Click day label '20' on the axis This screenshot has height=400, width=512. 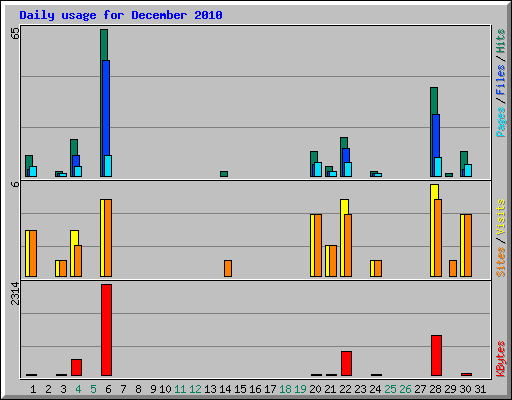[315, 389]
